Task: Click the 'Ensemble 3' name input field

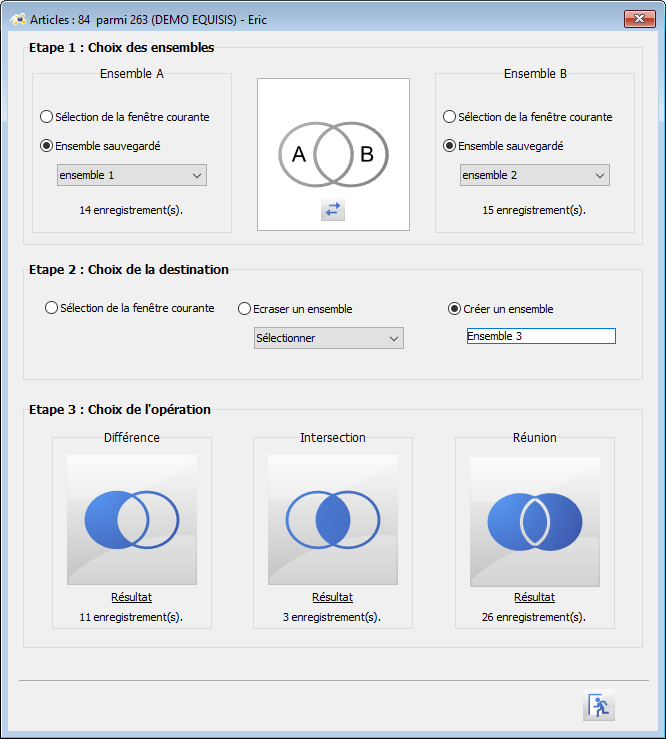Action: [541, 337]
